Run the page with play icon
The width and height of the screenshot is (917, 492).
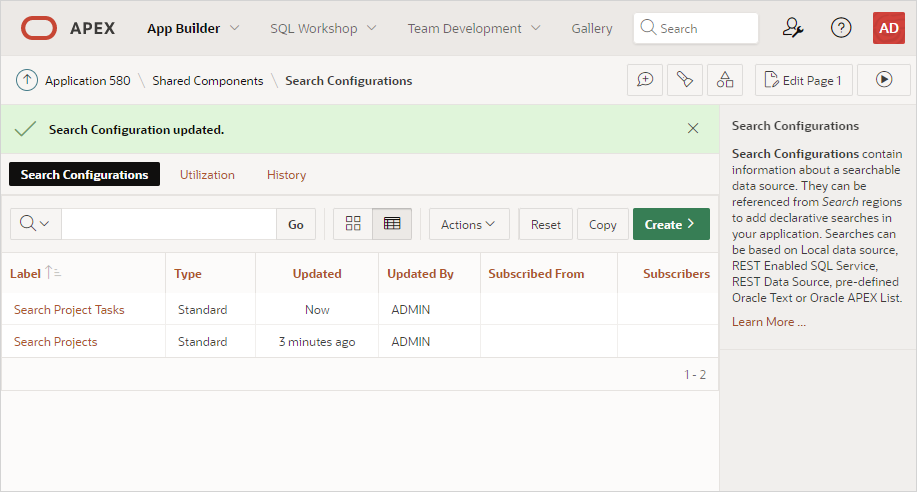pyautogui.click(x=884, y=80)
